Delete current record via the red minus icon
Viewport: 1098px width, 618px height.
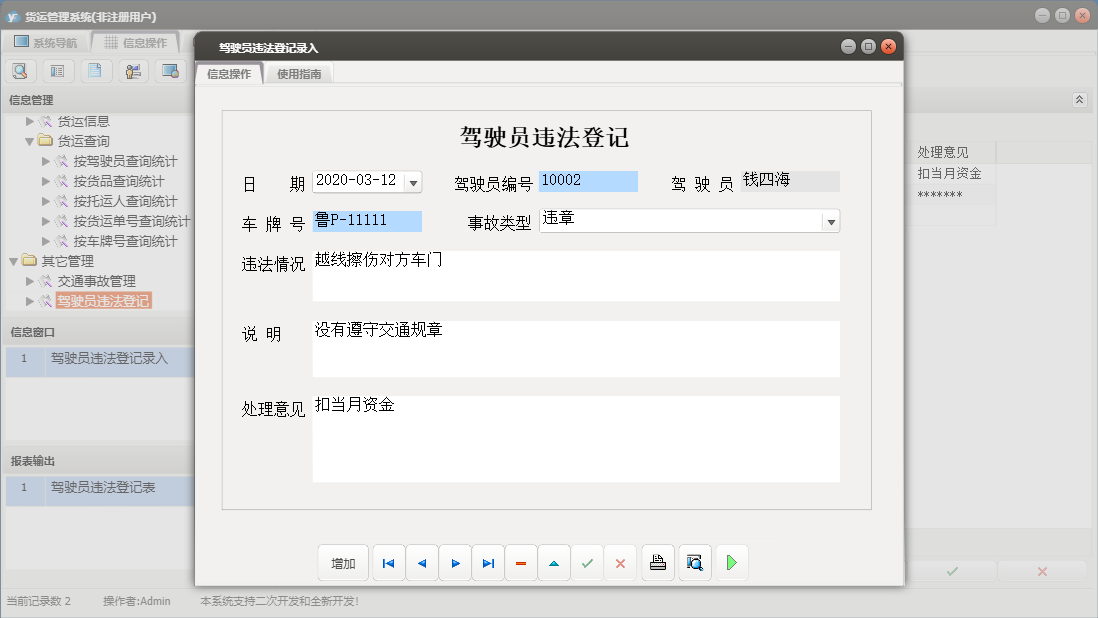point(521,562)
